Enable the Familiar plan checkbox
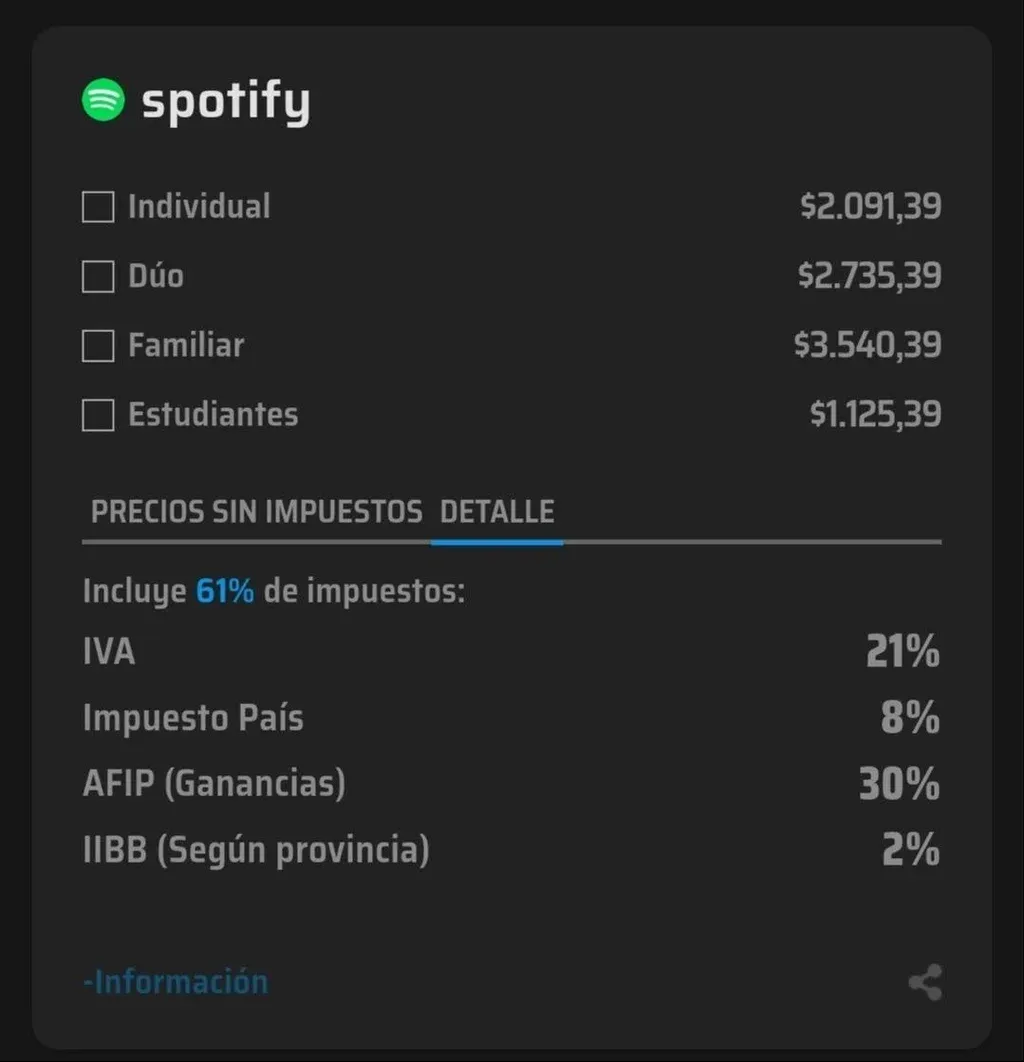1024x1062 pixels. coord(98,346)
